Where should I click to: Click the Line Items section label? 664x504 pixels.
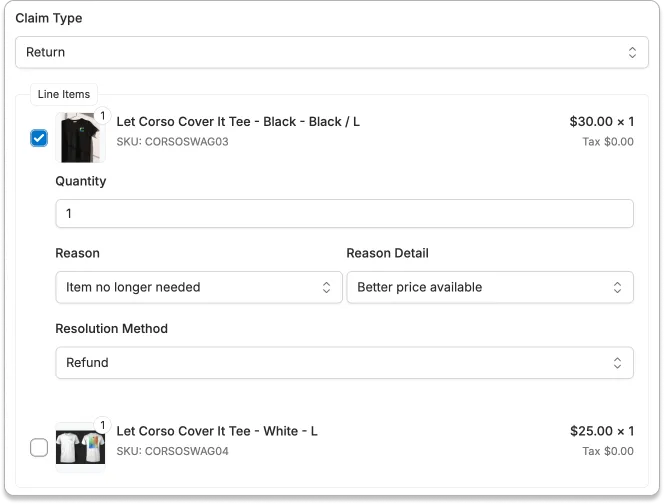(64, 94)
